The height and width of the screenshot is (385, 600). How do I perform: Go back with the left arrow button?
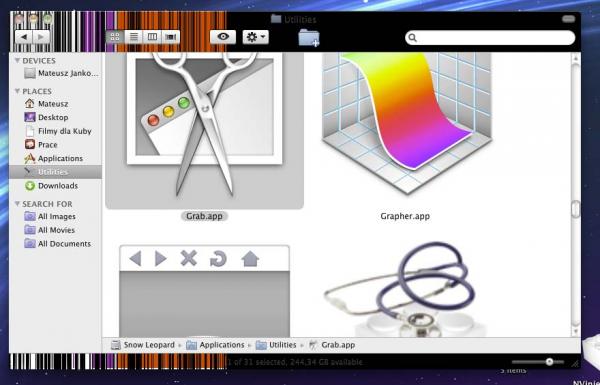[x=24, y=37]
